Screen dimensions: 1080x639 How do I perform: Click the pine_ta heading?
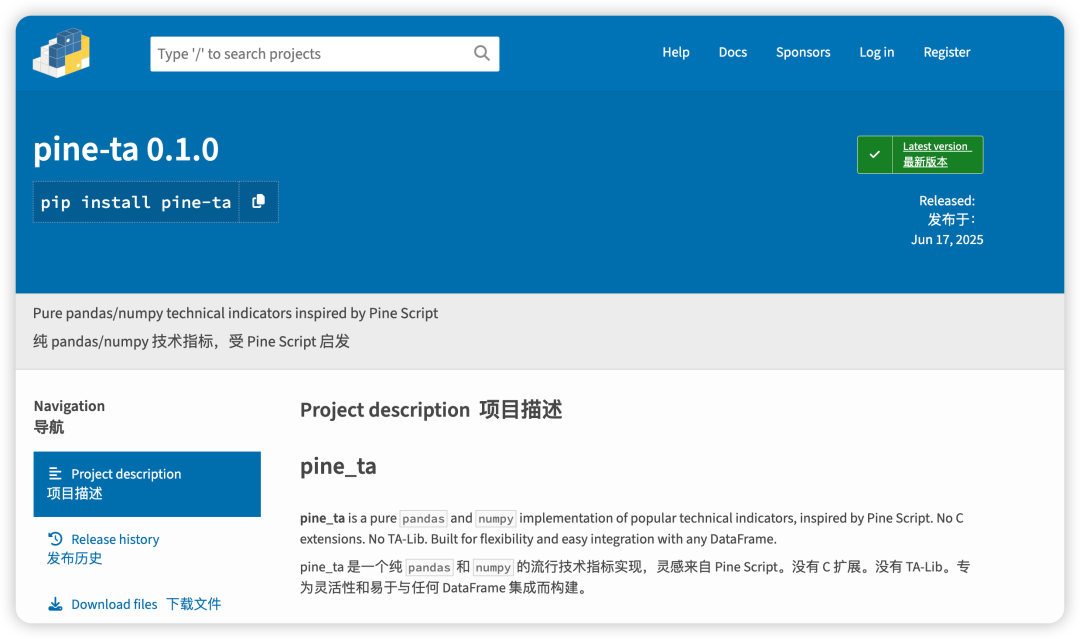pos(338,466)
